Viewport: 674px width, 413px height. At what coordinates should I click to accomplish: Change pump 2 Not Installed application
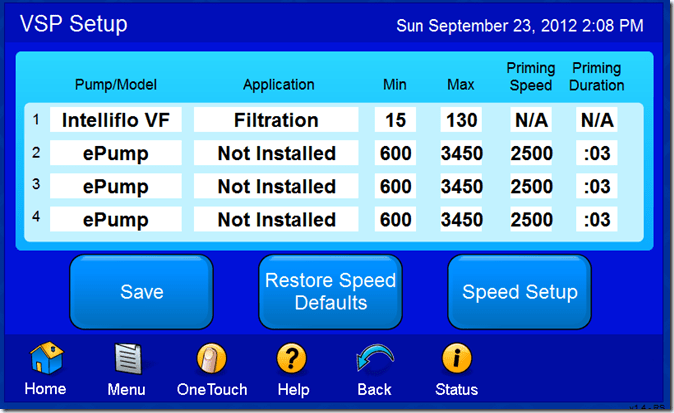coord(276,153)
